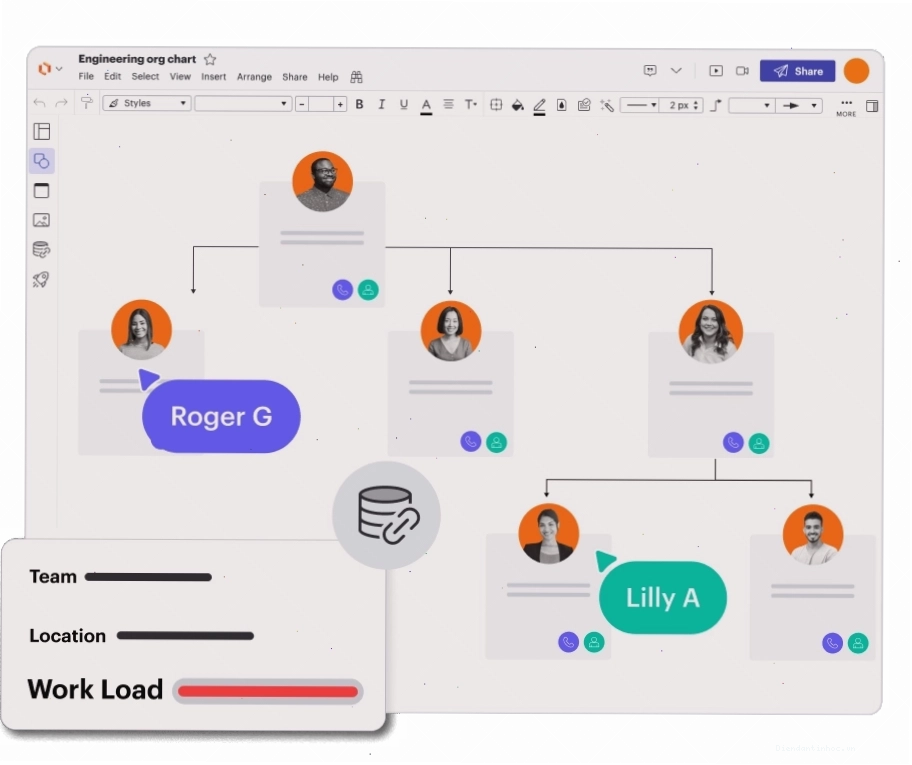This screenshot has width=912, height=765.
Task: Select the fill color bucket tool
Action: point(517,105)
